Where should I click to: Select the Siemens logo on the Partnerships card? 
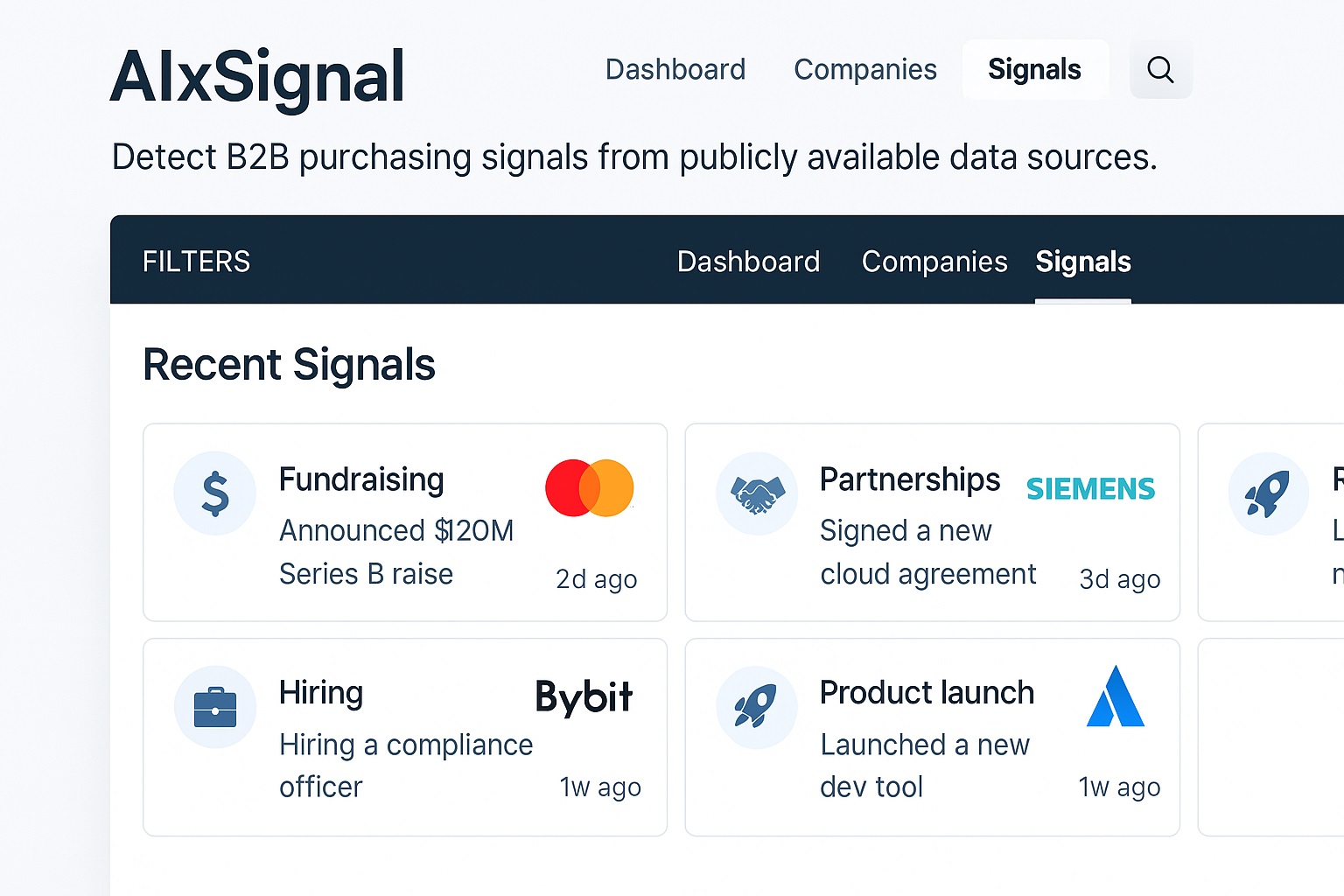tap(1090, 488)
